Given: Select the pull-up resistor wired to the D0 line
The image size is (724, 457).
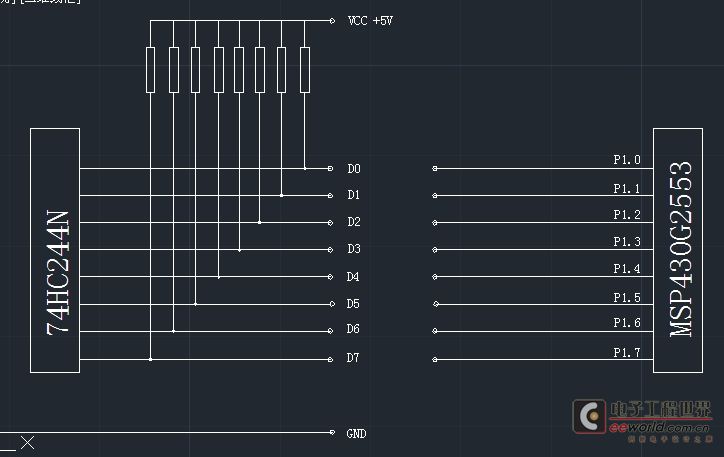Looking at the screenshot, I should point(305,70).
